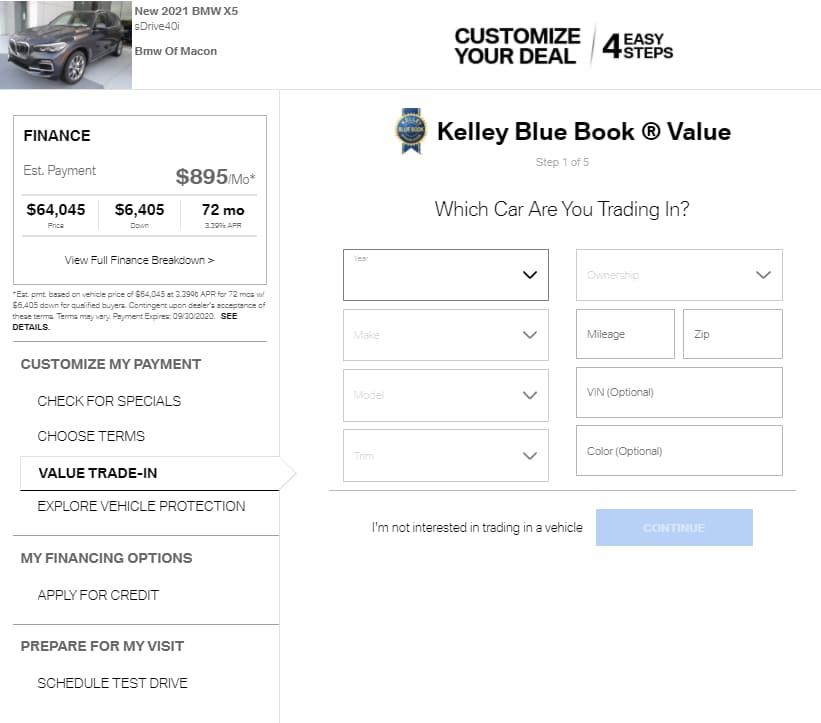Screen dimensions: 821x723
Task: Click the Customize Your Deal banner text
Action: [517, 46]
